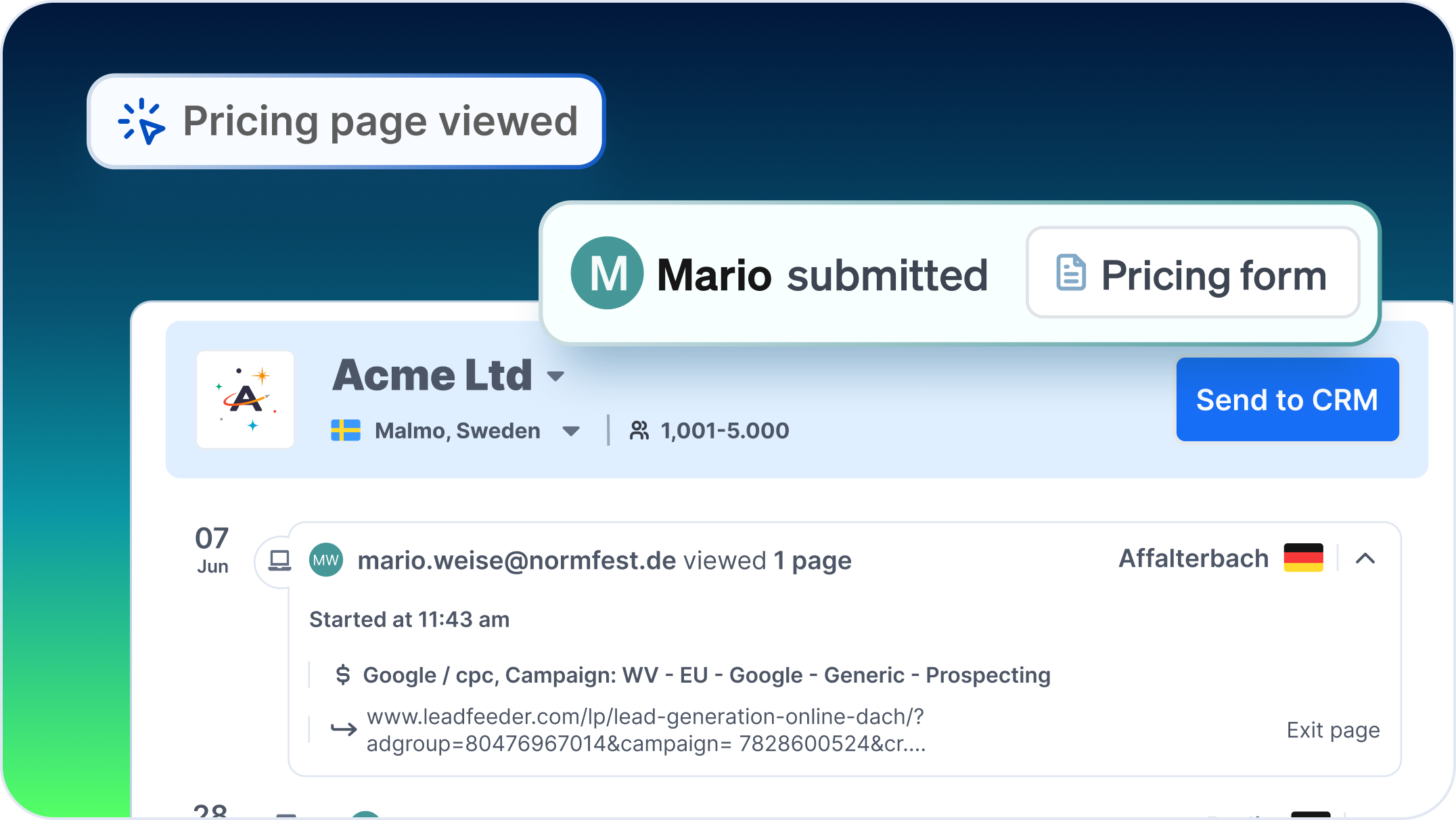This screenshot has height=820, width=1456.
Task: Expand the Malmo, Sweden location dropdown
Action: point(571,432)
